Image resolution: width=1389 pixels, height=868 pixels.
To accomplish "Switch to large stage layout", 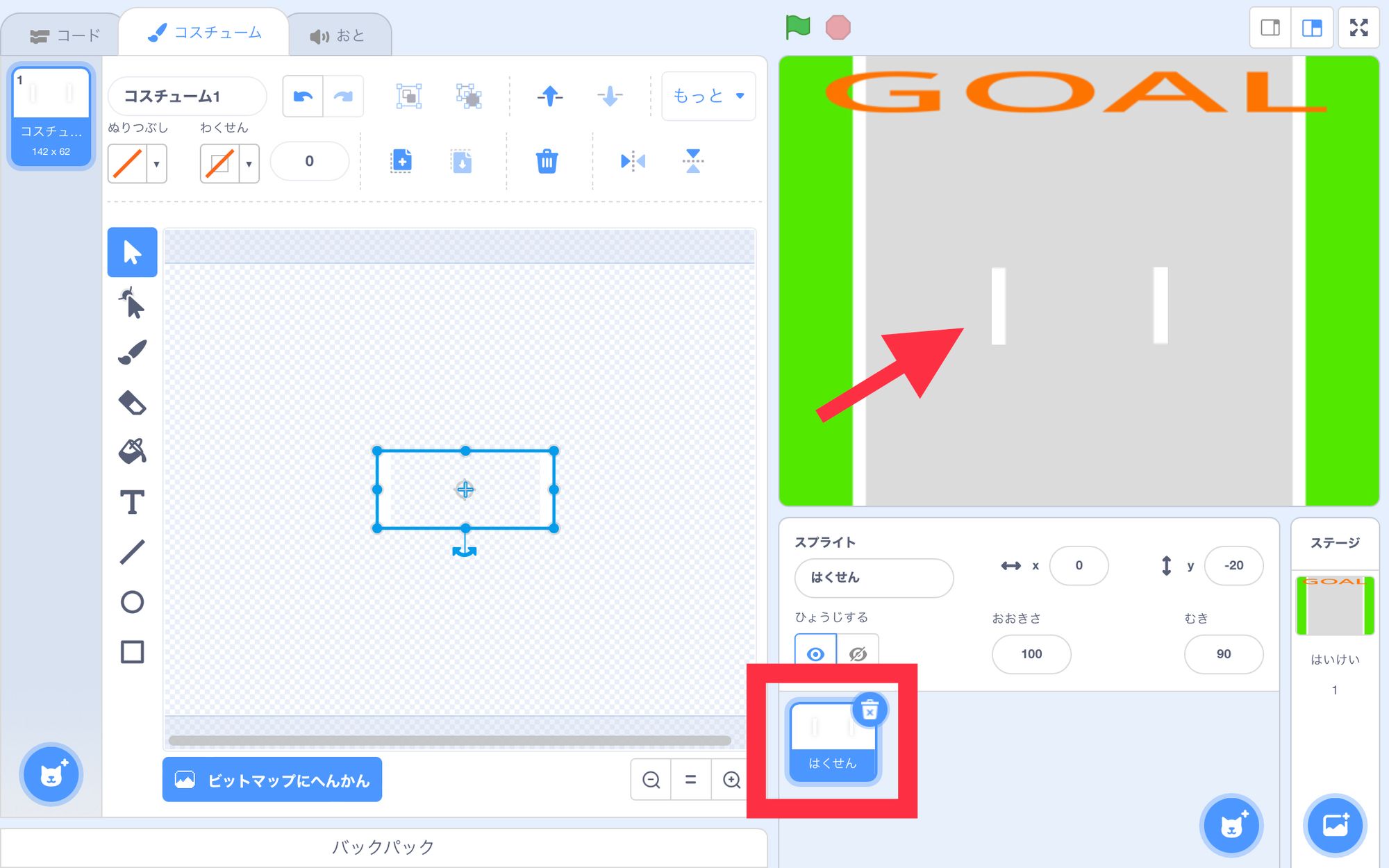I will [x=1311, y=28].
